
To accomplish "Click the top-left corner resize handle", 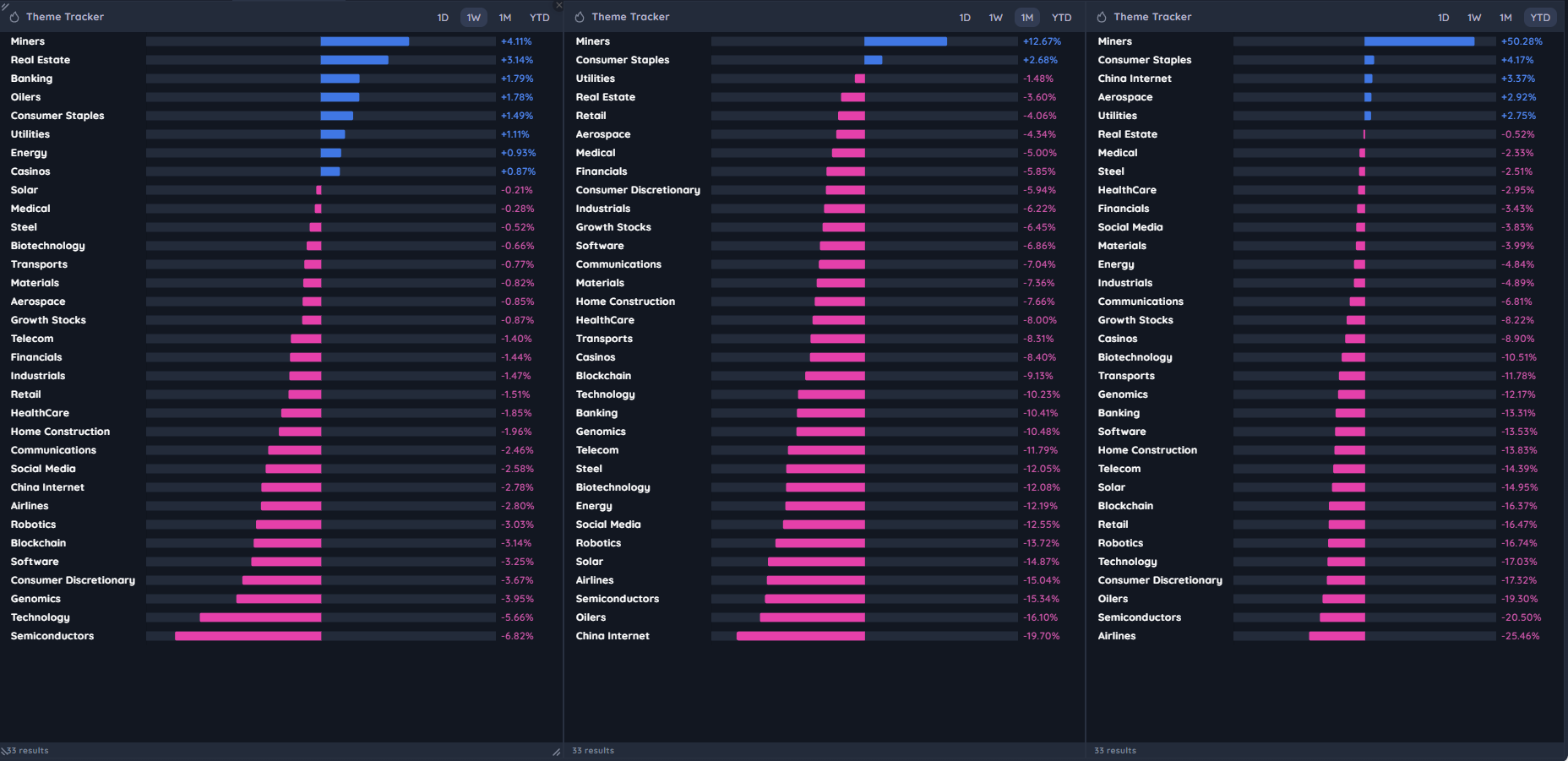I will point(4,5).
